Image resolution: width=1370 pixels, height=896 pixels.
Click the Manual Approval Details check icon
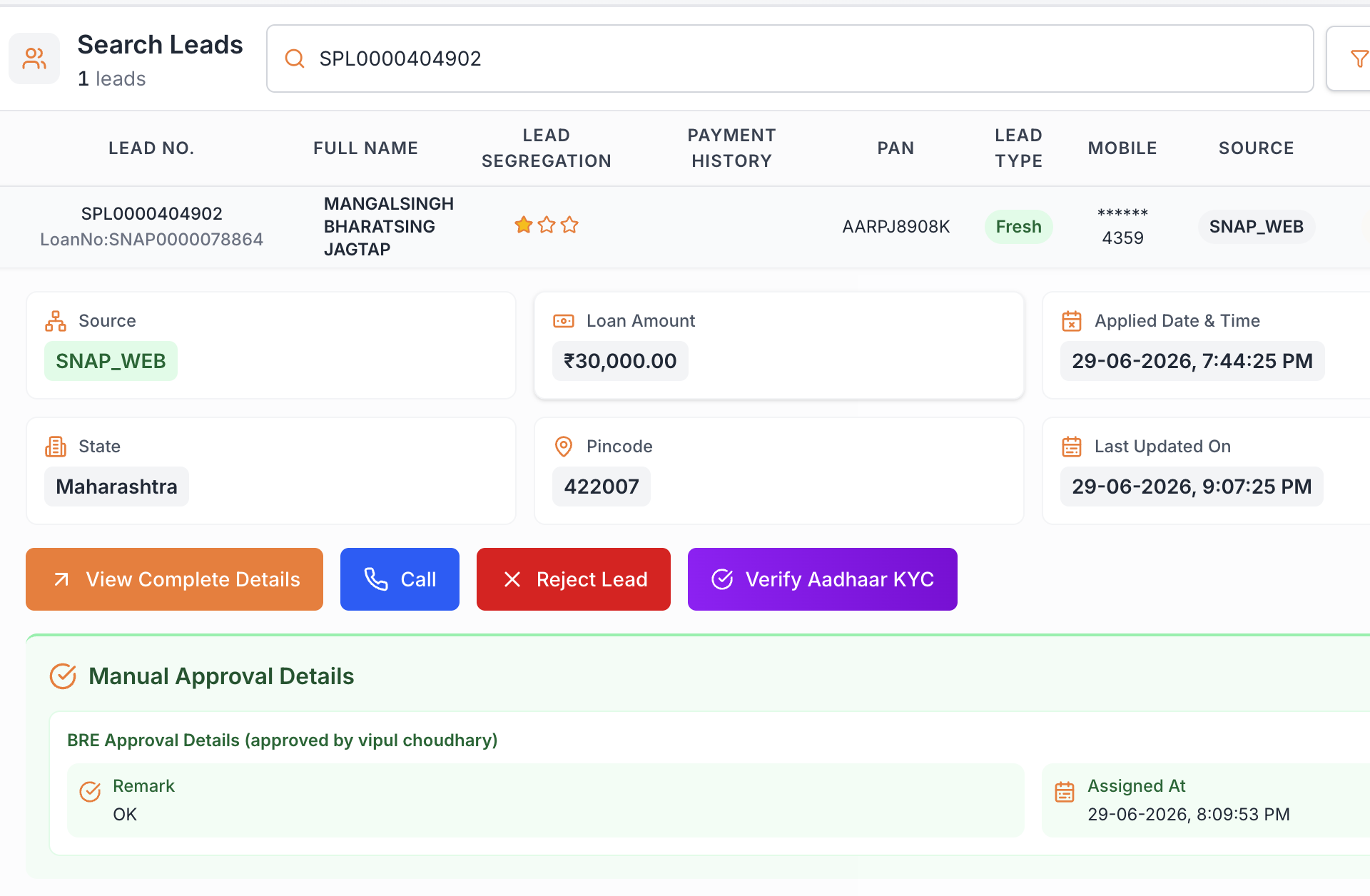(x=63, y=676)
